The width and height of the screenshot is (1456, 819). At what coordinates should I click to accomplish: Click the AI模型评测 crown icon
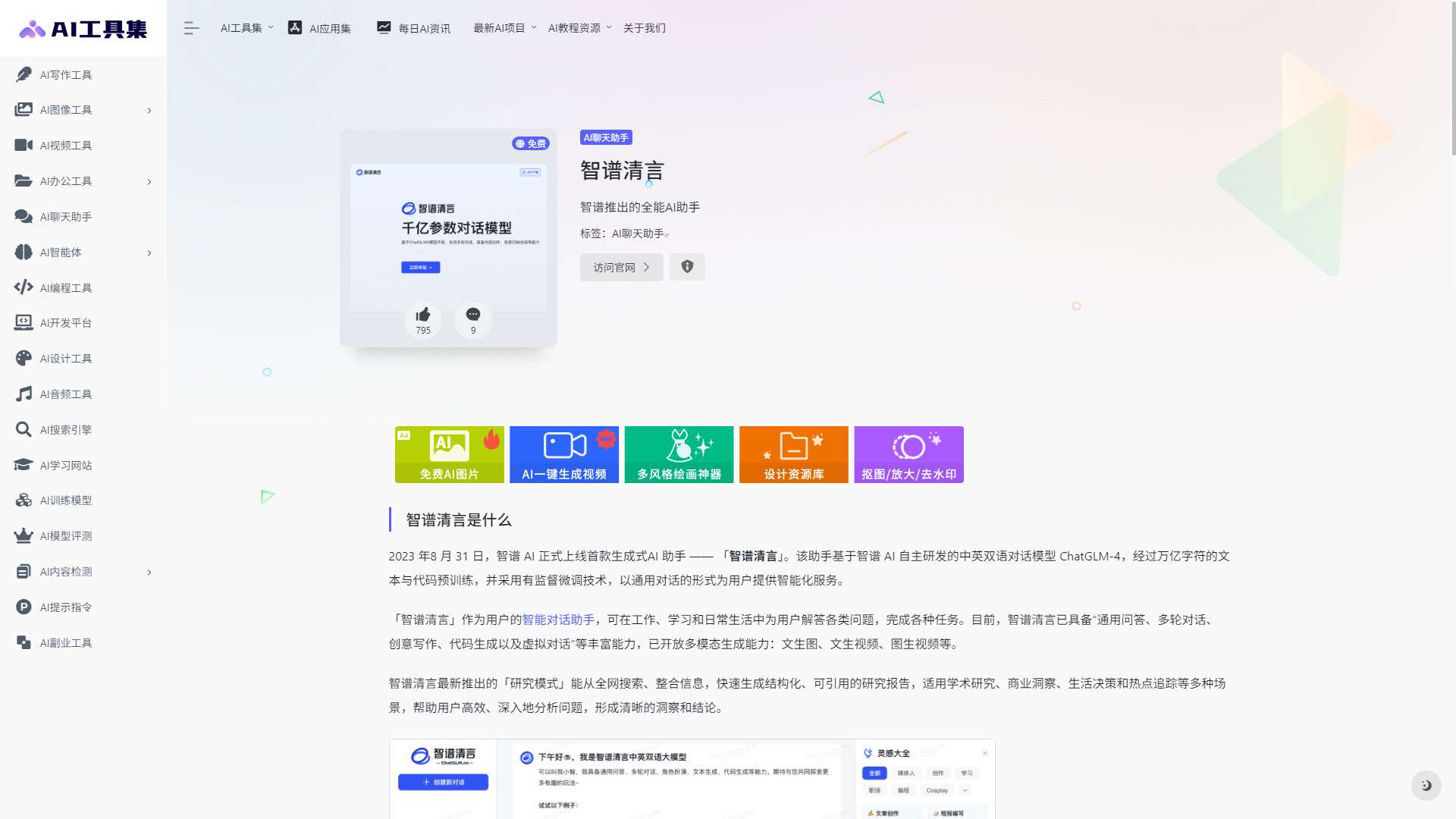point(24,535)
